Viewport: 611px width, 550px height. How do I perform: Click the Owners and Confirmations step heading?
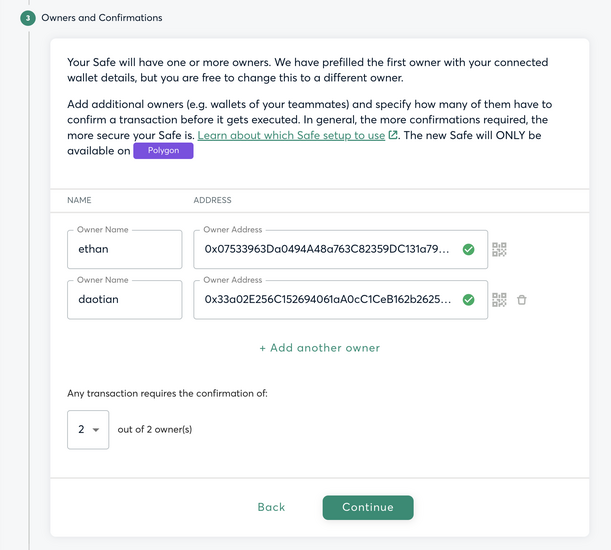point(102,18)
